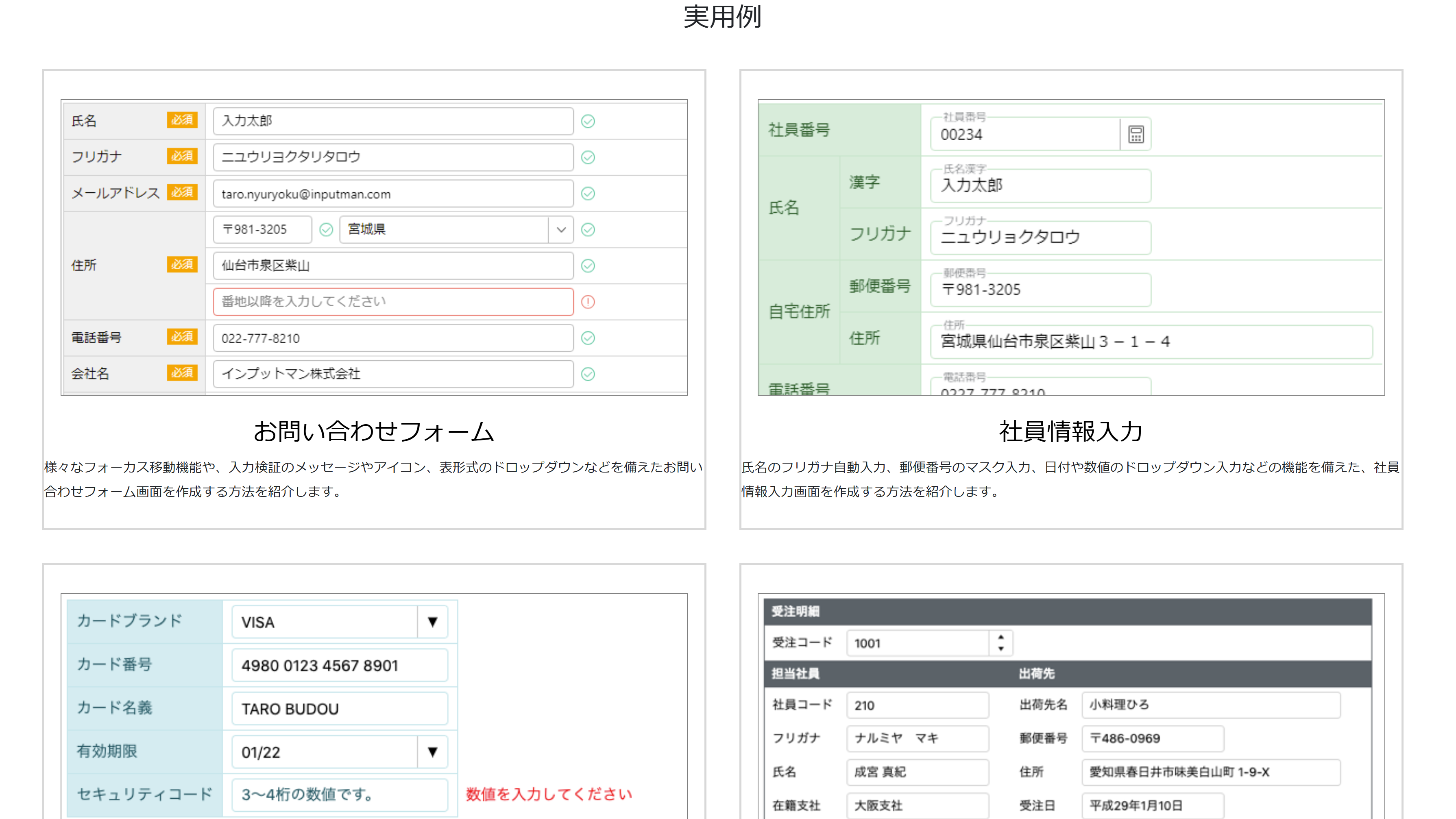Image resolution: width=1456 pixels, height=819 pixels.
Task: Click the 数値を入力してください error message
Action: tap(548, 794)
